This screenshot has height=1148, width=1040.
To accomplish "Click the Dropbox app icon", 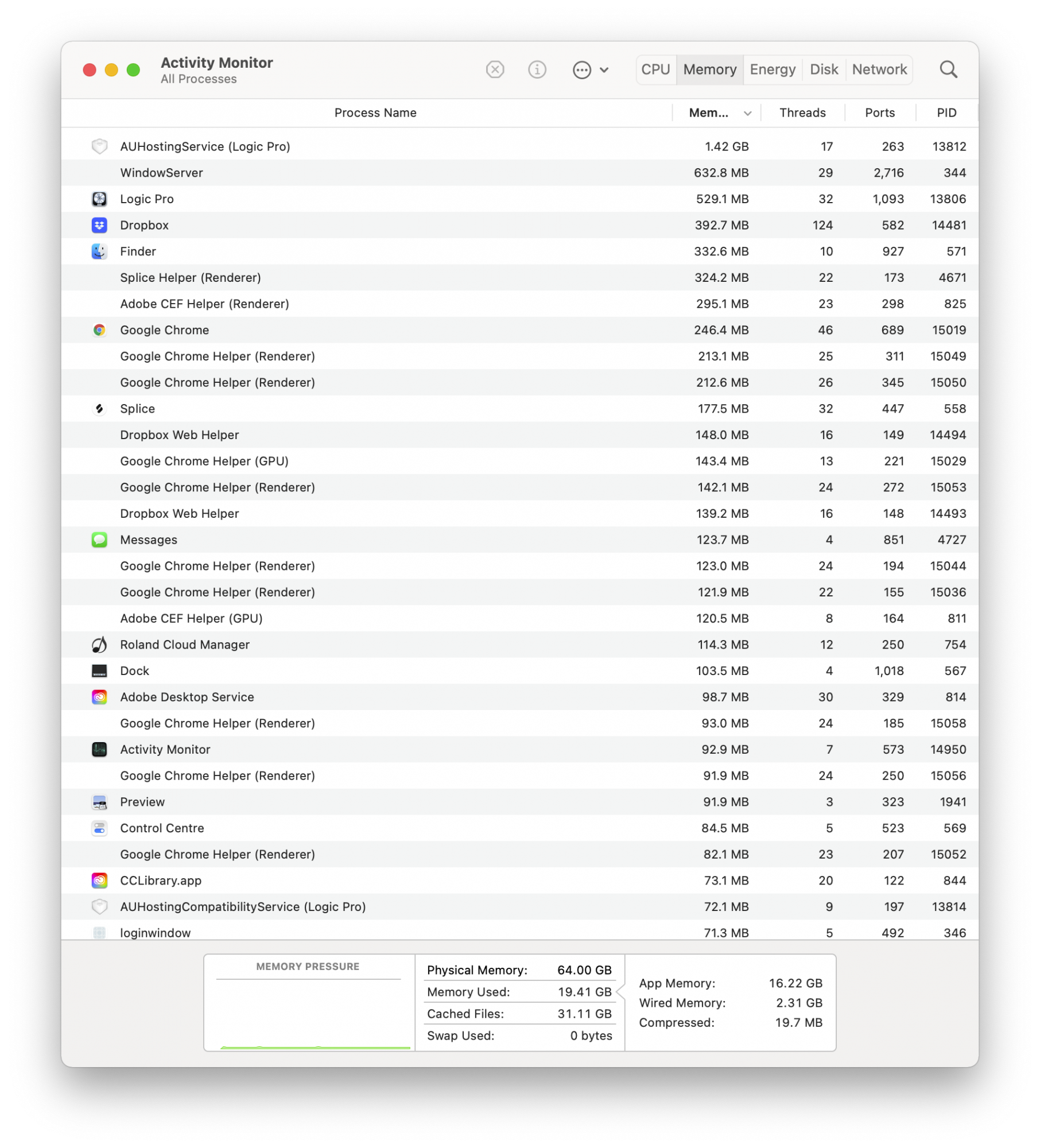I will click(x=99, y=225).
